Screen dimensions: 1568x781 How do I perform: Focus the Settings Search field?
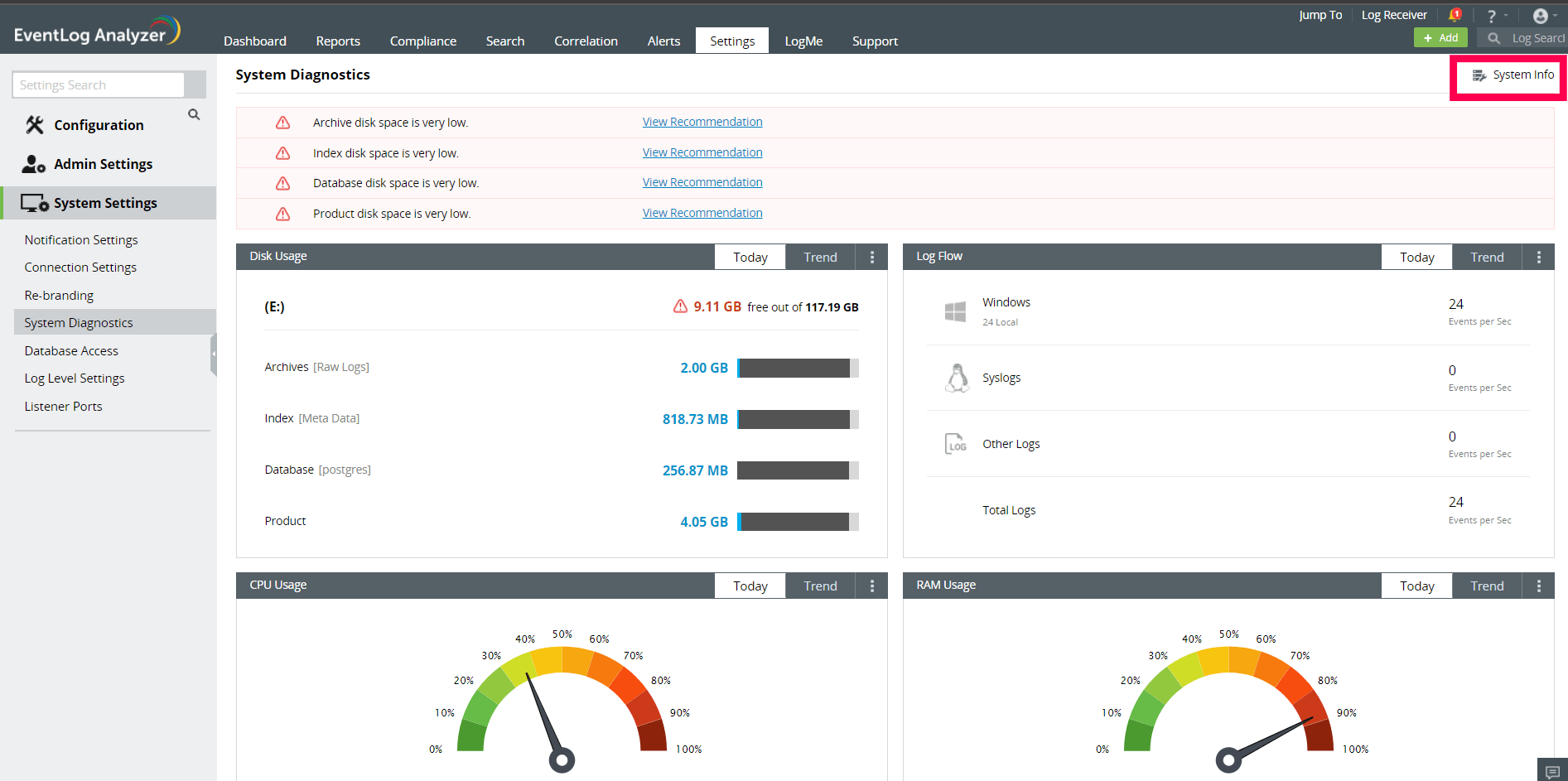coord(99,84)
